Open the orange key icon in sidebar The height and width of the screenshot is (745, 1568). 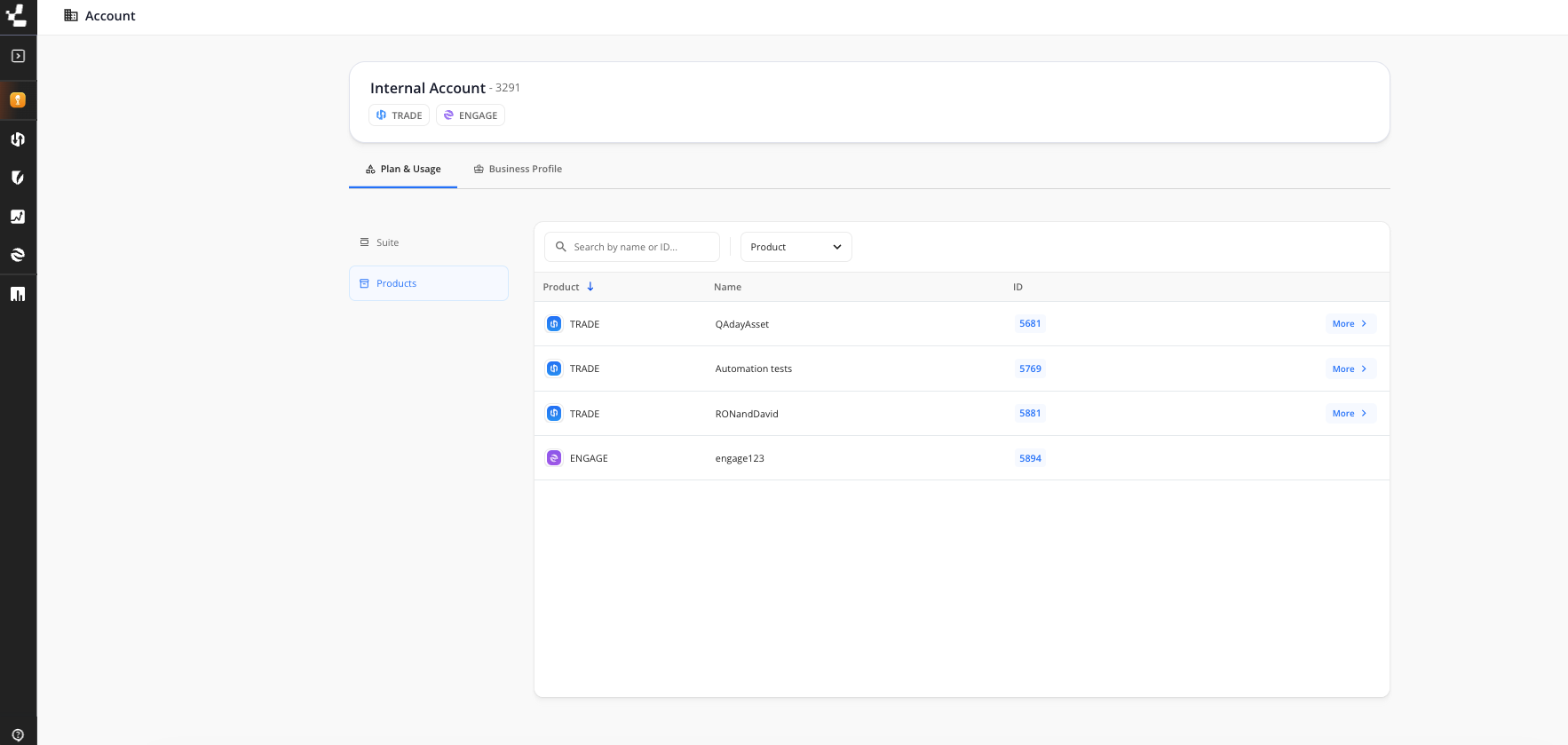[18, 100]
